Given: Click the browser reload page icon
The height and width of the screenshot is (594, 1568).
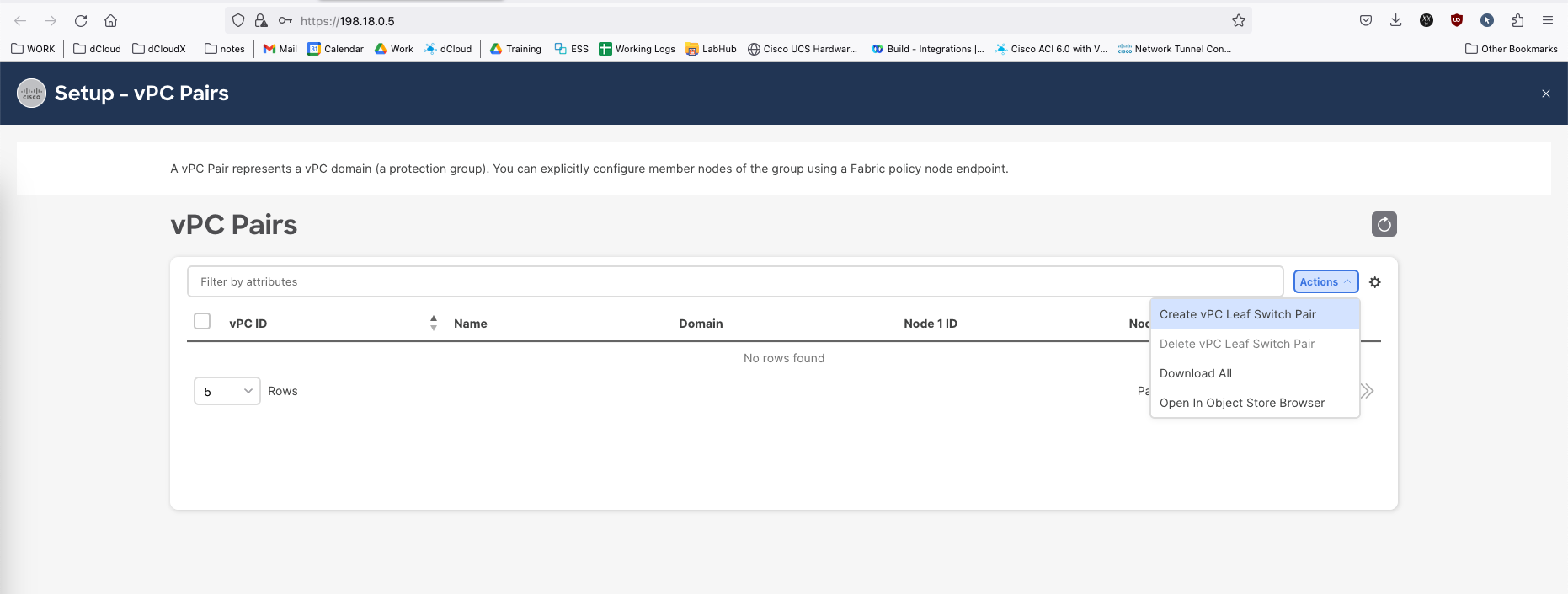Looking at the screenshot, I should 81,21.
